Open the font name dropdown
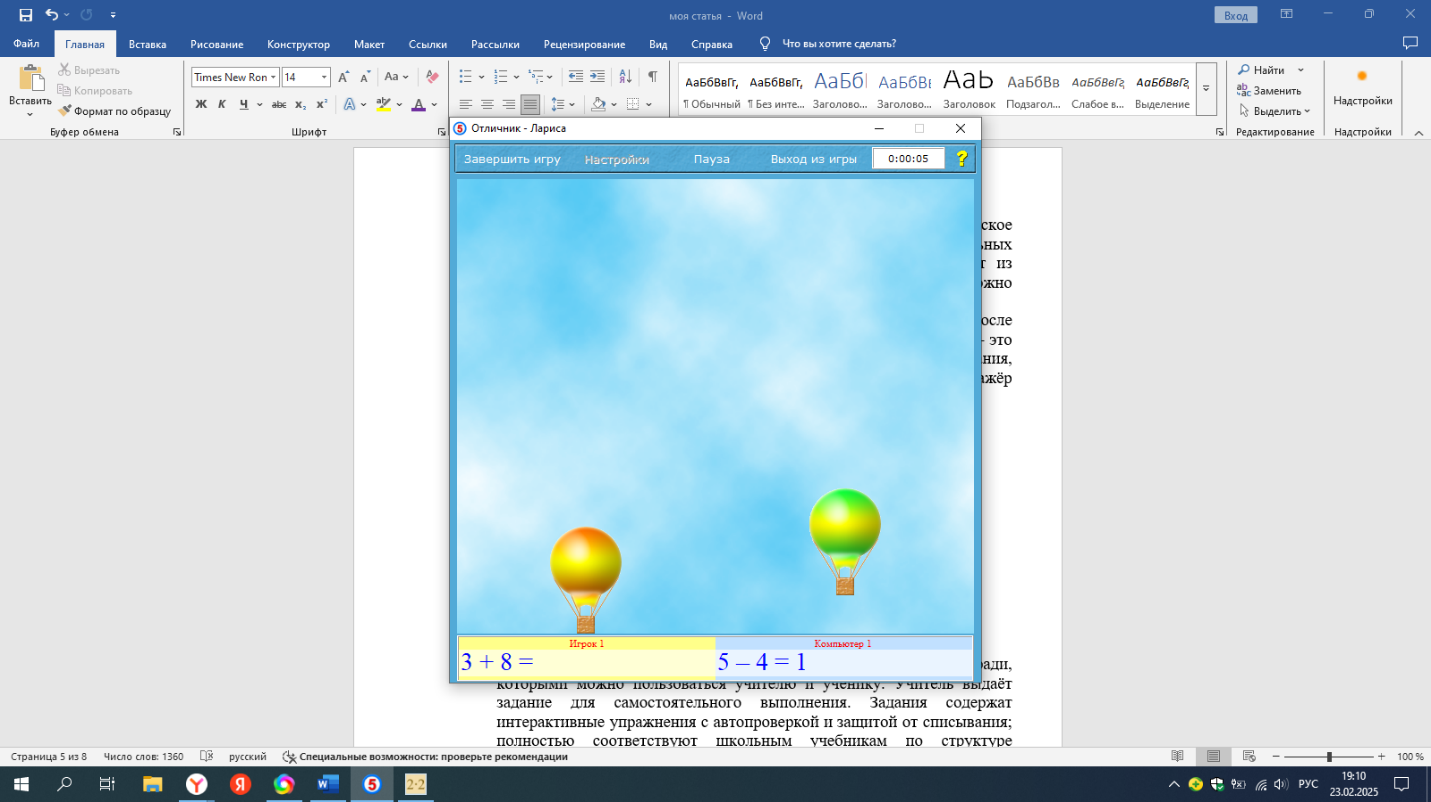Viewport: 1431px width, 802px height. [273, 78]
